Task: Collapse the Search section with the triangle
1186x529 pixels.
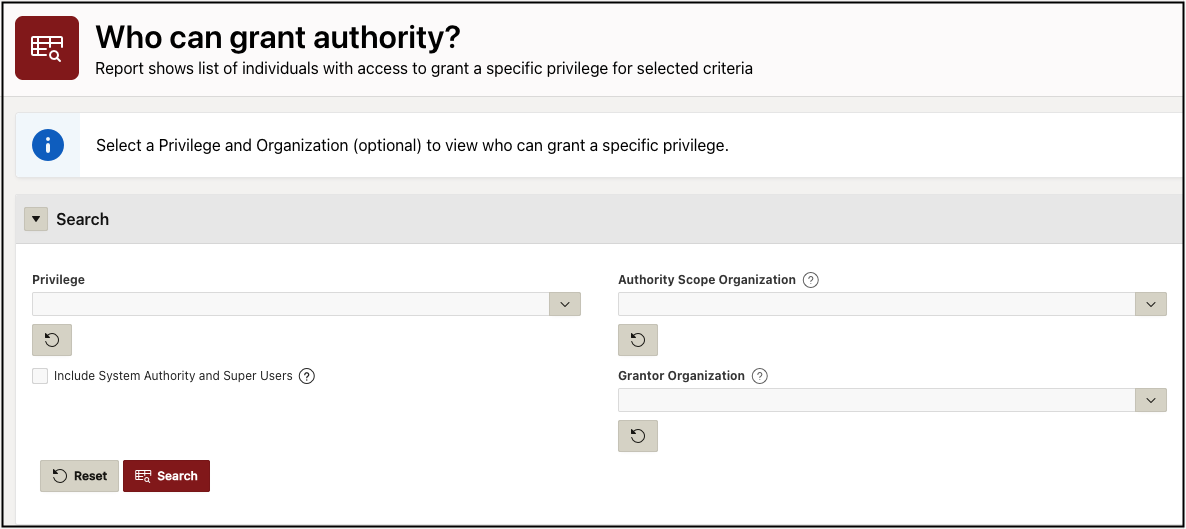Action: point(36,219)
